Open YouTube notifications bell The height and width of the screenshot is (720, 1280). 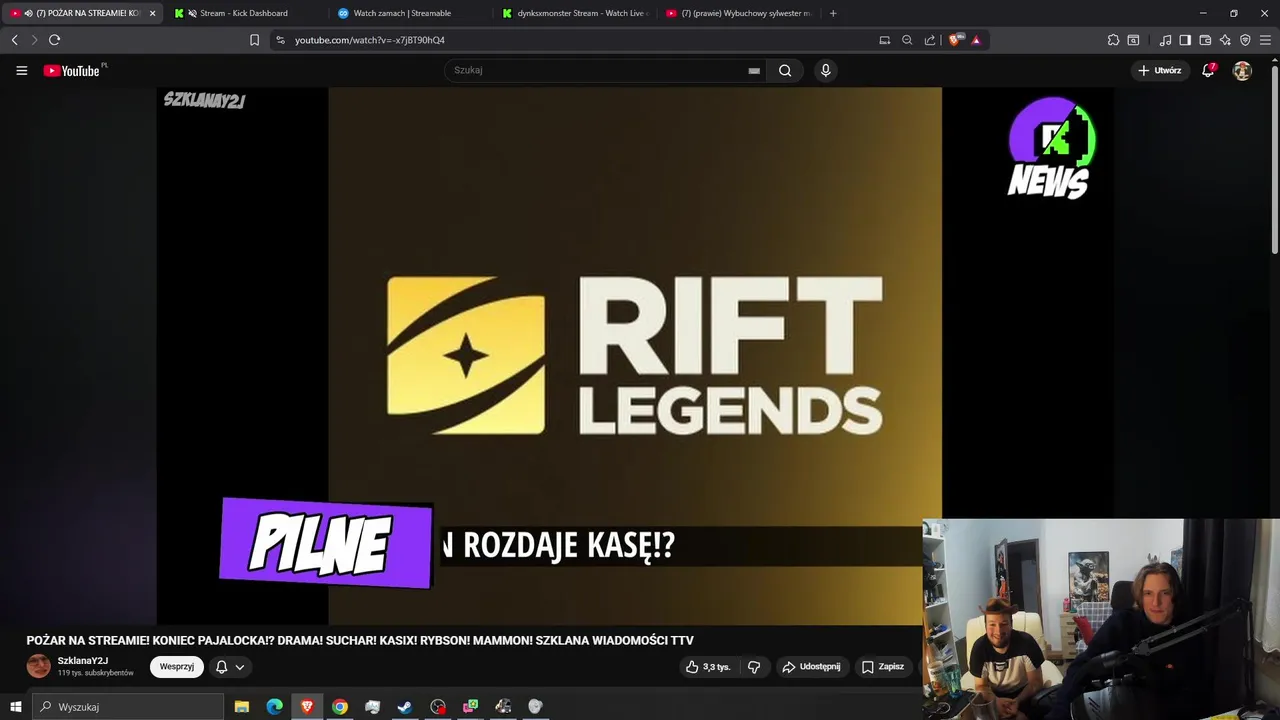1208,70
